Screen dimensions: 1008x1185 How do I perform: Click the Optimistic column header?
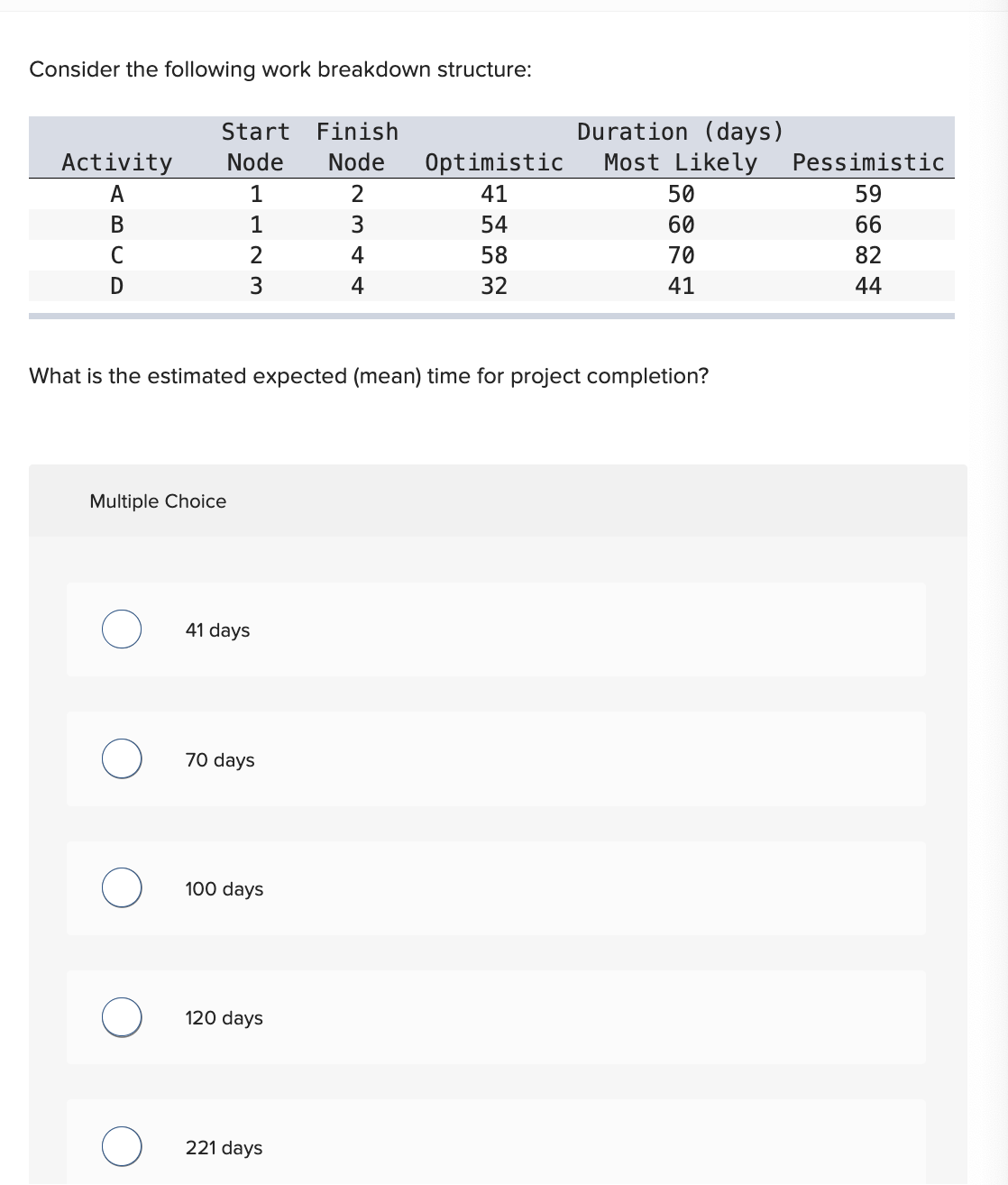[x=494, y=162]
